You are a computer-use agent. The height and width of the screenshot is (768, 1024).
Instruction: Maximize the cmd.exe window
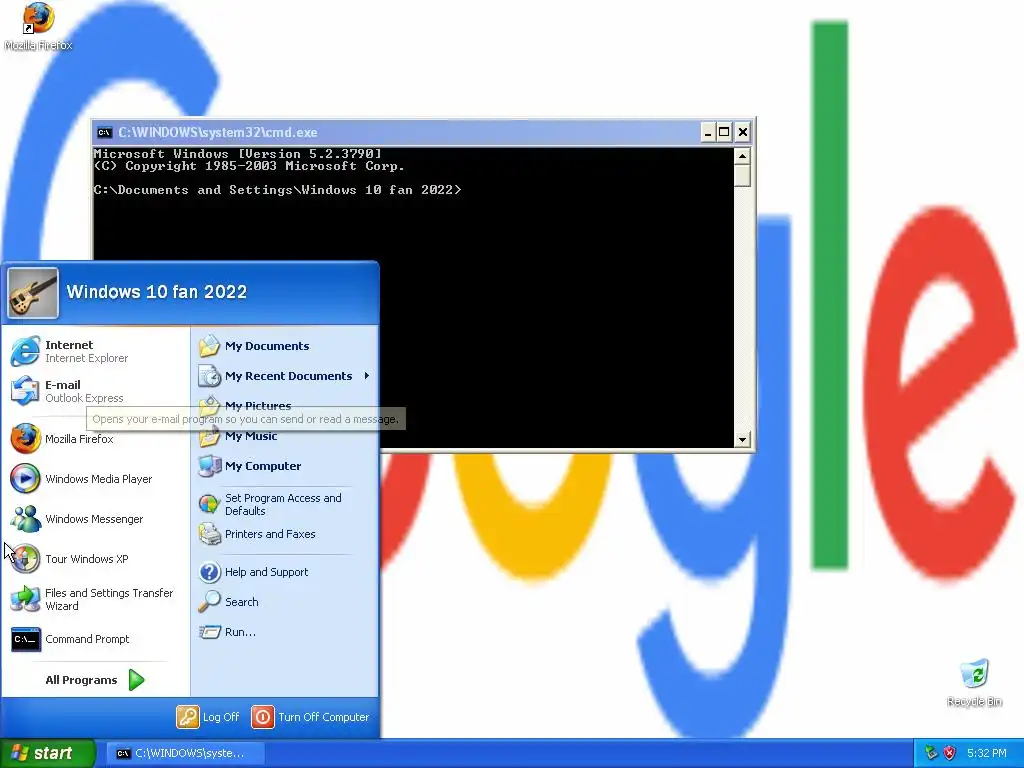(724, 133)
